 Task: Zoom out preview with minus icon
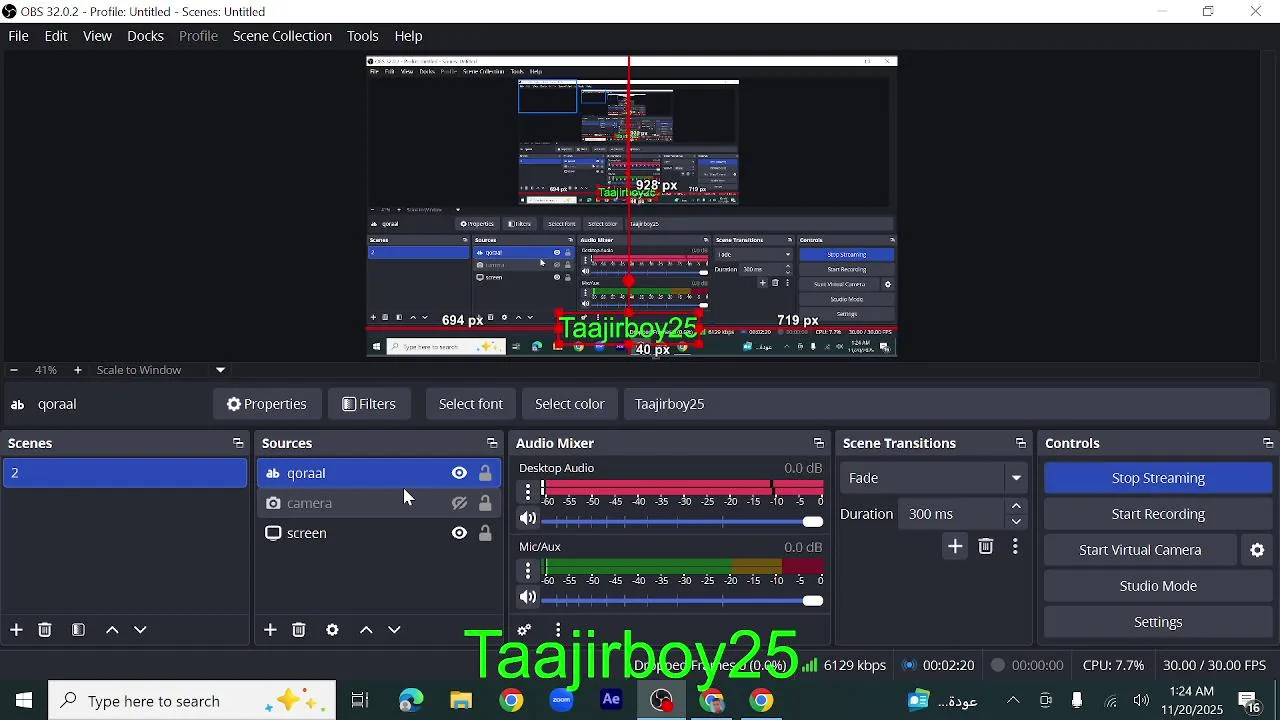[x=14, y=370]
